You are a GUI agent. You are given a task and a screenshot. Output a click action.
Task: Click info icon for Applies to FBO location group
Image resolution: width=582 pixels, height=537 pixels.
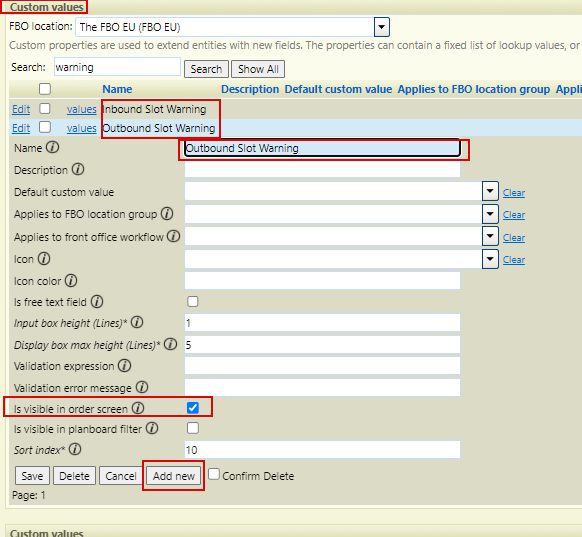(167, 214)
